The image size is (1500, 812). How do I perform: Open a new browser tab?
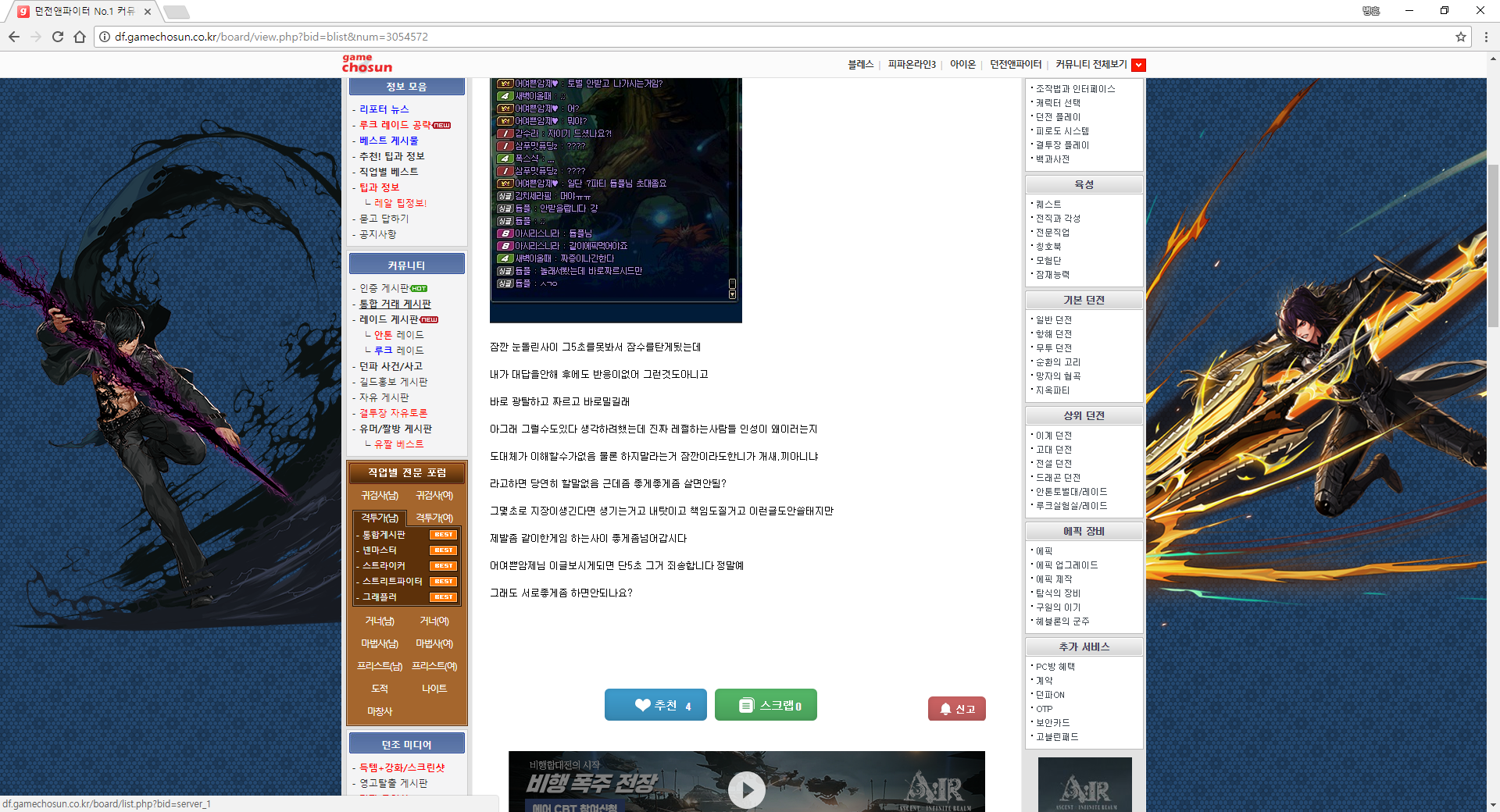coord(176,12)
